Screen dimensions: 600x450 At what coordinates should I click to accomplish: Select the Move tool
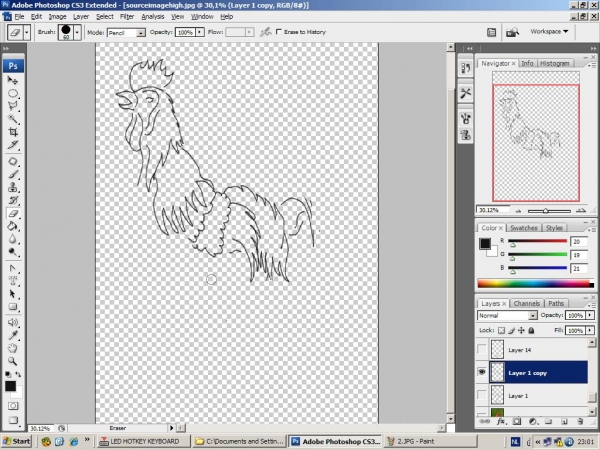coord(13,80)
